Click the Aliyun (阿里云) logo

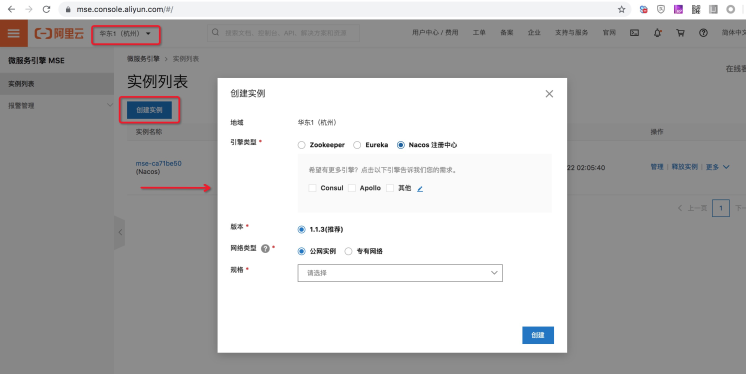pos(59,33)
